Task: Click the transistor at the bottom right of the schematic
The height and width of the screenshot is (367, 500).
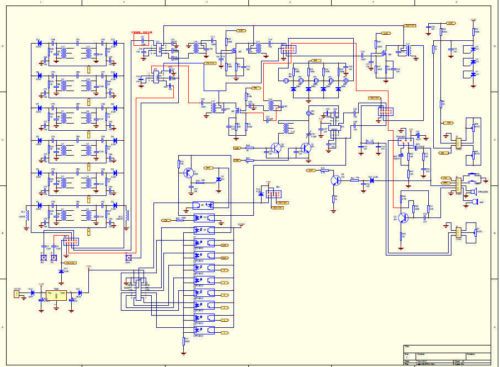Action: (403, 218)
